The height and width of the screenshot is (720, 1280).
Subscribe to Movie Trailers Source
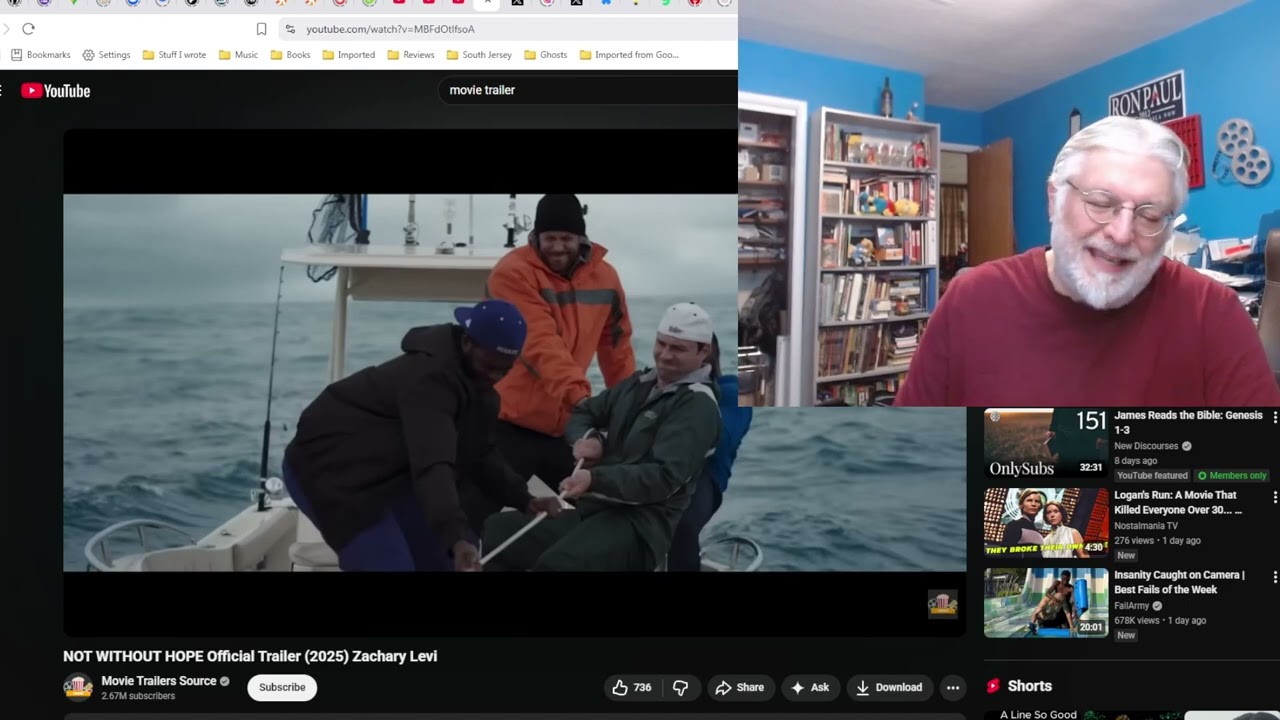coord(282,687)
